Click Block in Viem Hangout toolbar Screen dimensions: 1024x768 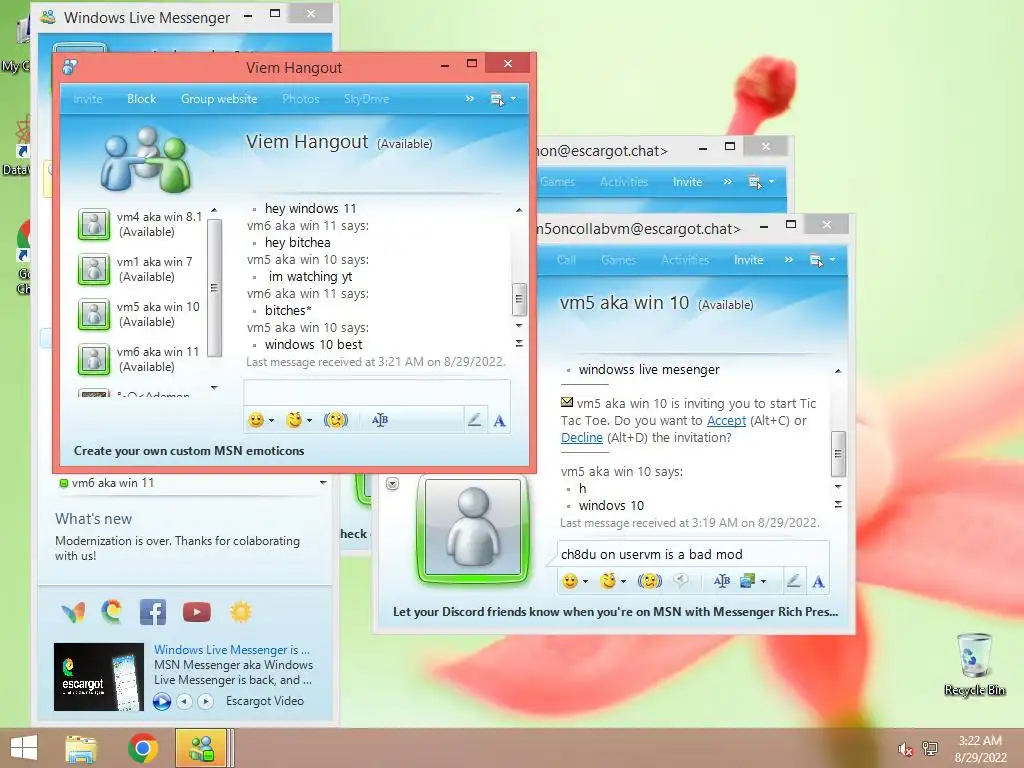click(141, 99)
